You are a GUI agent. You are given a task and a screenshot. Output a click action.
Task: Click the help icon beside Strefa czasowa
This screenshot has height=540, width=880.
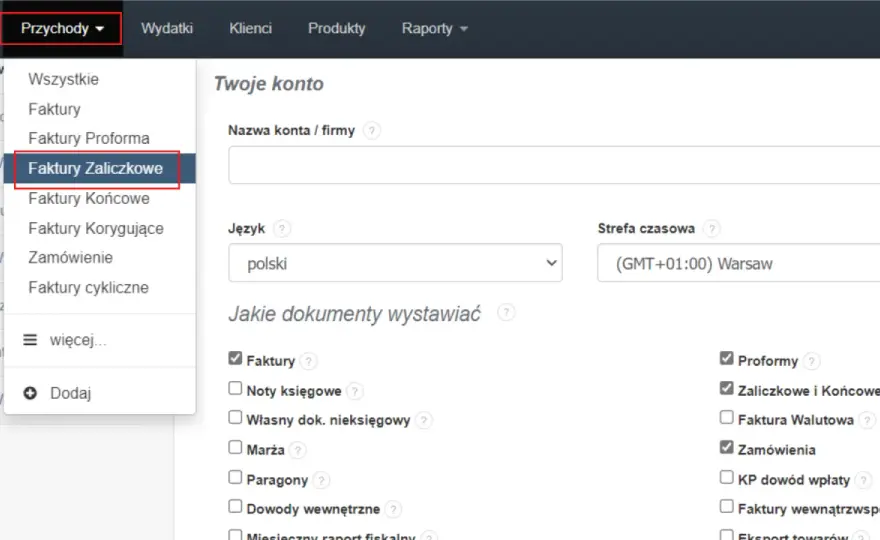pos(712,229)
